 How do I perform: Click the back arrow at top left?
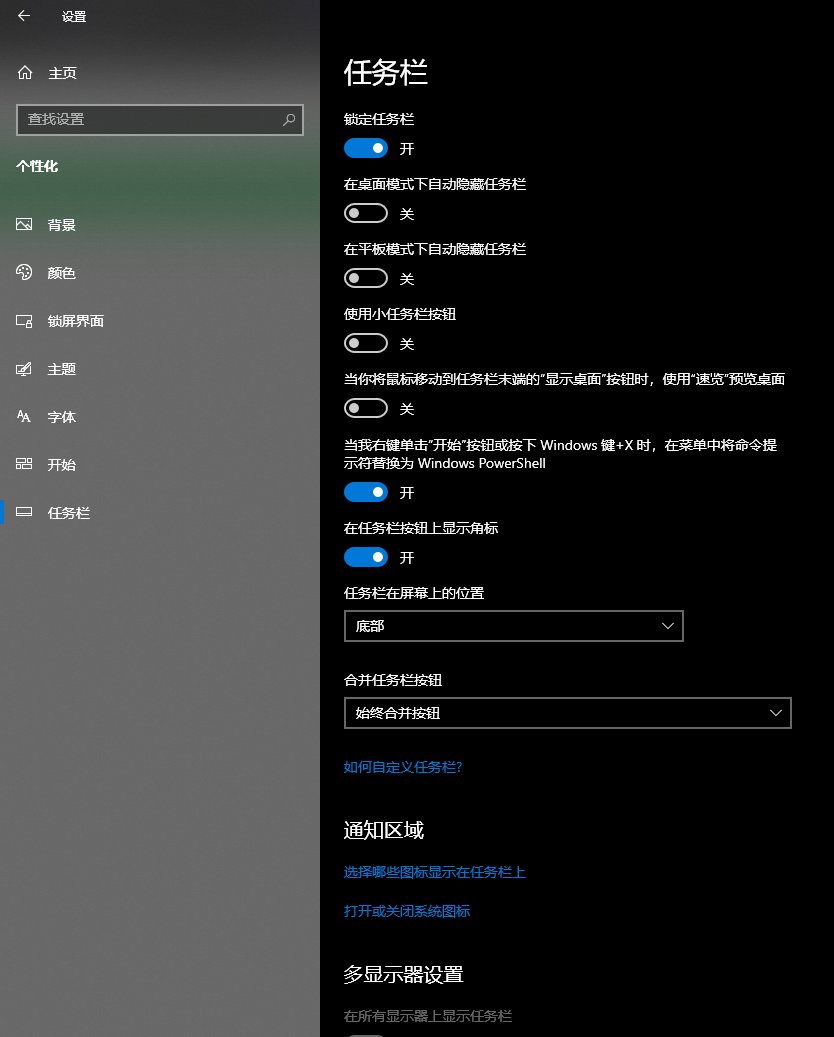[x=22, y=15]
